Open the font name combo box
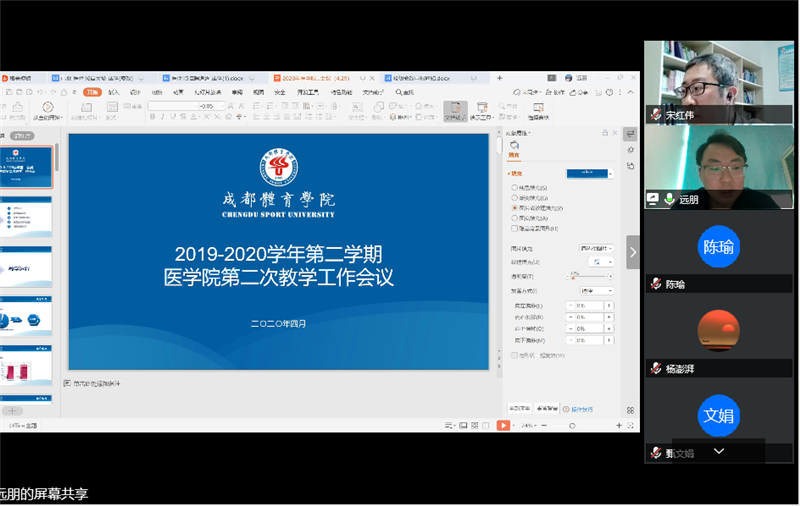 172,106
